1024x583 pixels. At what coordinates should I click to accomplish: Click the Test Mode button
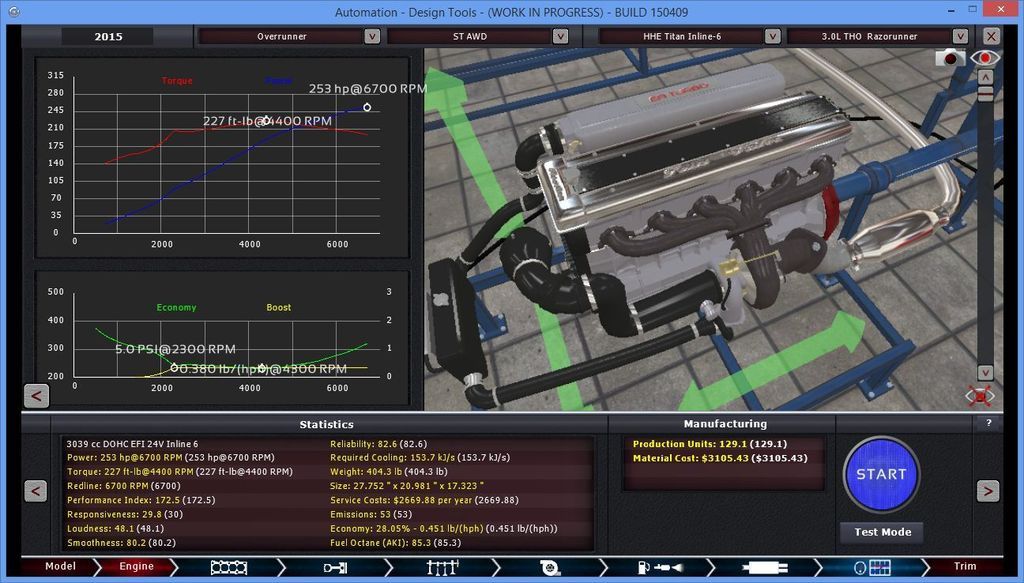pos(882,532)
